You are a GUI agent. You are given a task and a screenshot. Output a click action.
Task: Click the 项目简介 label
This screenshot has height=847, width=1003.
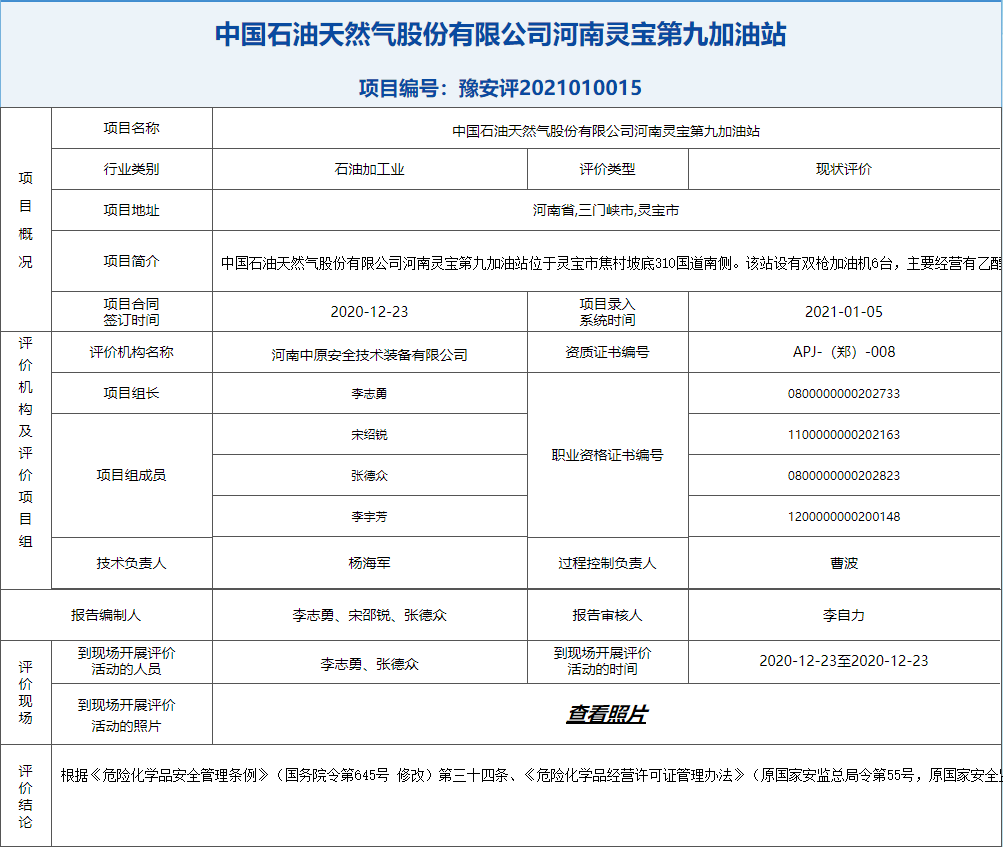point(132,261)
